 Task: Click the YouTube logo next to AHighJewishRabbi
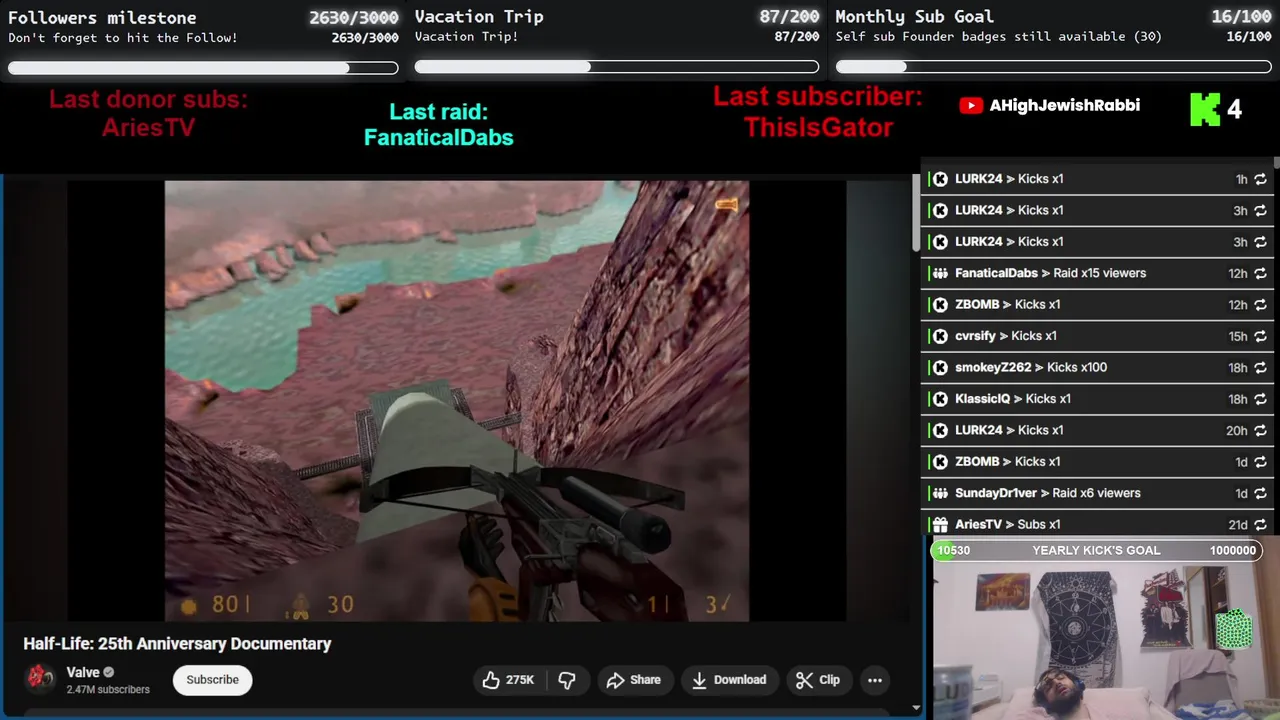click(970, 105)
